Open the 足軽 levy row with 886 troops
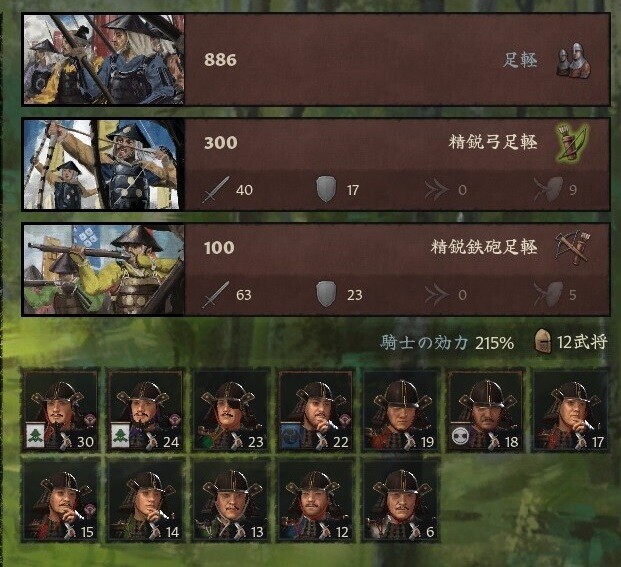The height and width of the screenshot is (567, 621). click(316, 59)
